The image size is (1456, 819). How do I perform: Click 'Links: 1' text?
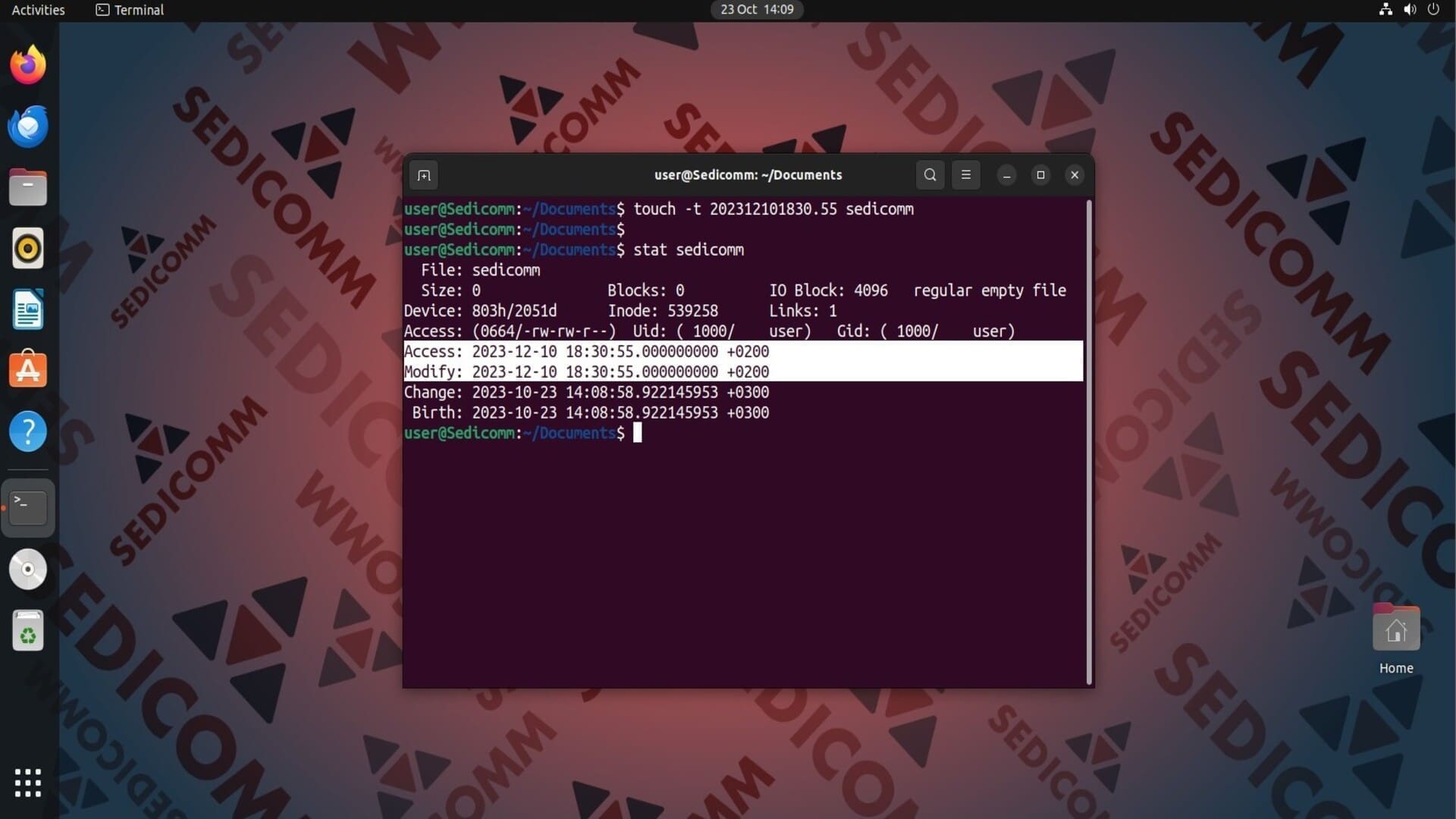point(803,311)
